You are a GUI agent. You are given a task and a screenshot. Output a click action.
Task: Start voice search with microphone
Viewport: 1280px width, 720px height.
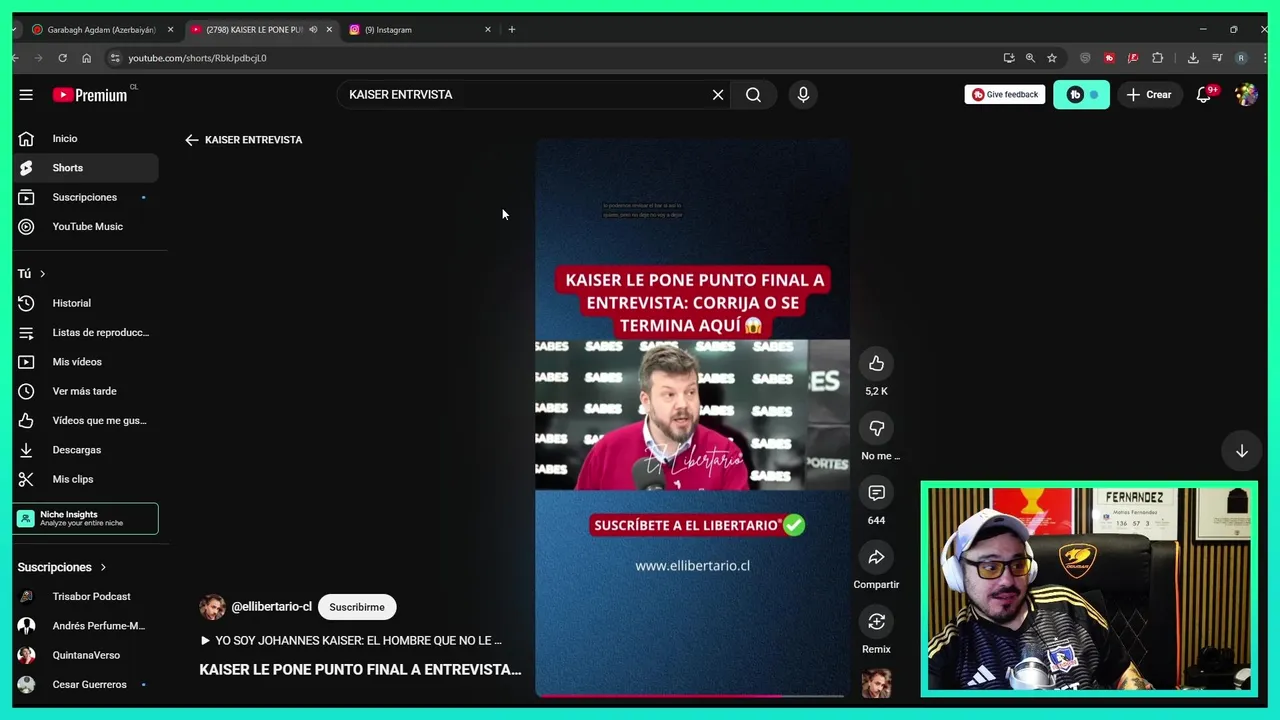pos(803,94)
